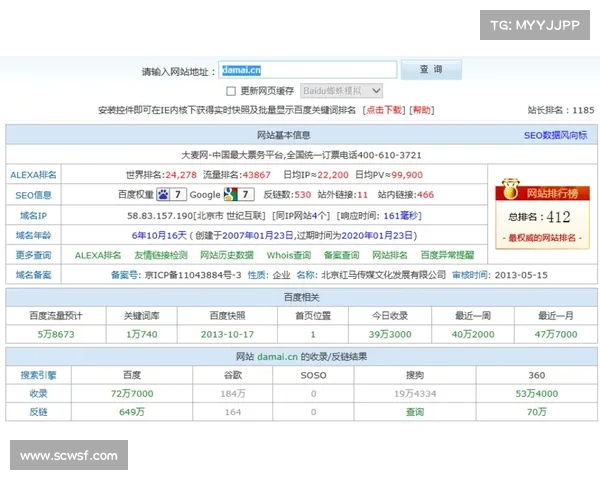Open green ALEXA排名 query link
Viewport: 600px width, 480px height.
[x=98, y=255]
